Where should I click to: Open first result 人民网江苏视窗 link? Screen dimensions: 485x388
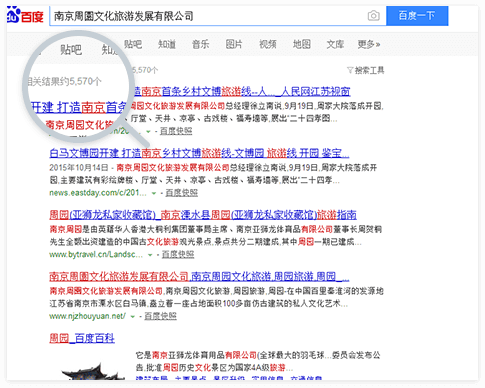tap(242, 91)
